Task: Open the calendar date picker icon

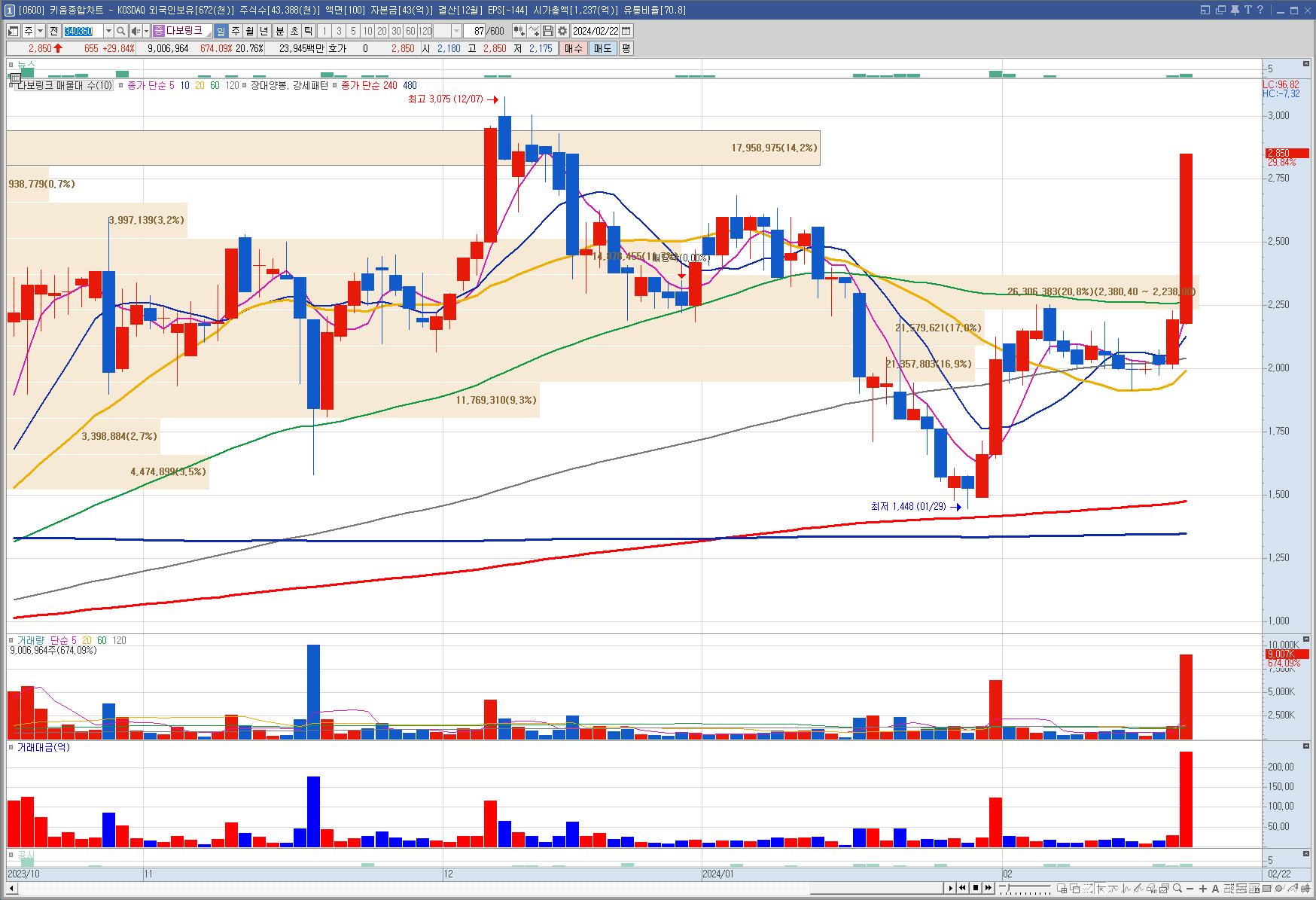Action: [626, 31]
